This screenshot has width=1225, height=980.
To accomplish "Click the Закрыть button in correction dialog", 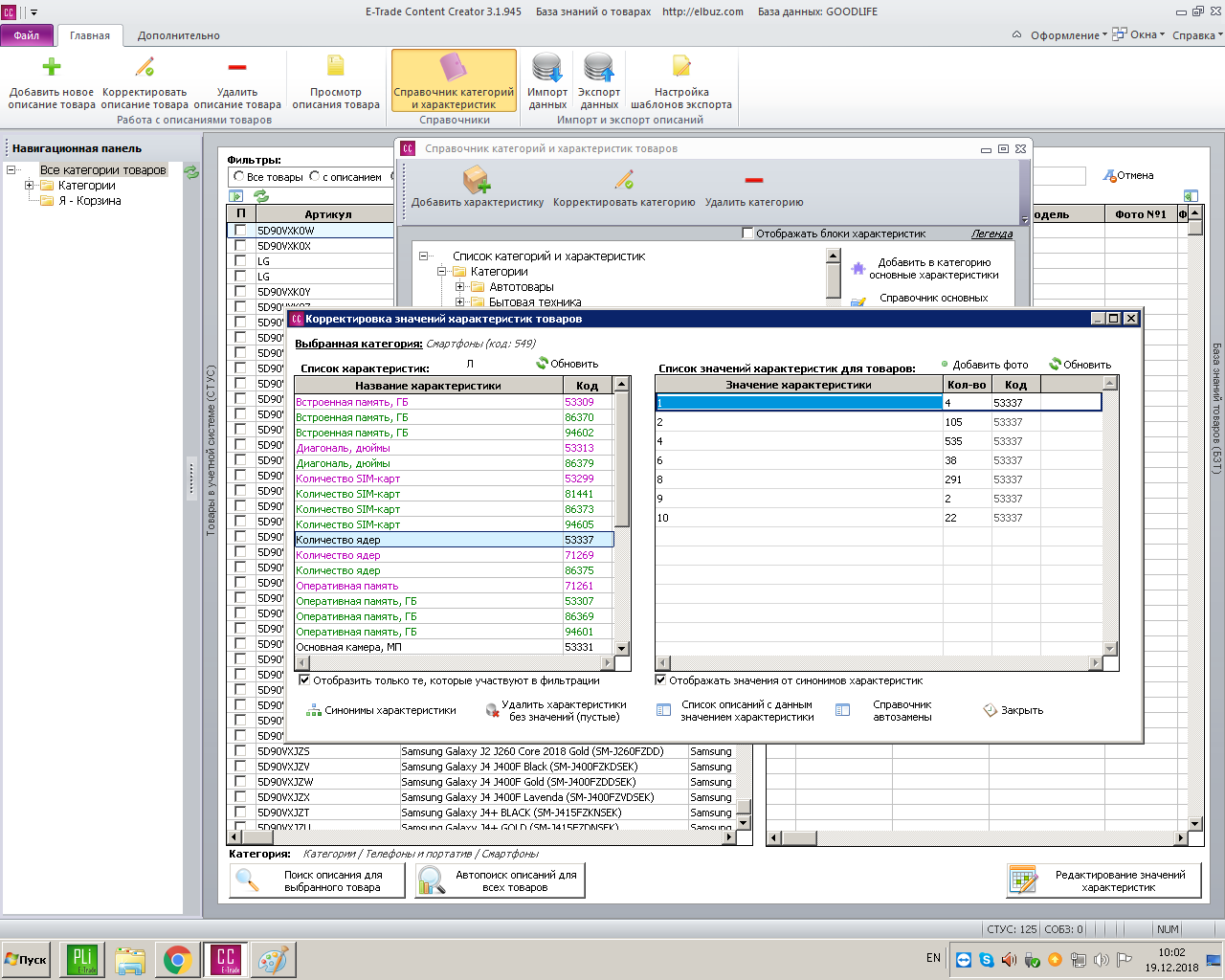I will point(1013,710).
